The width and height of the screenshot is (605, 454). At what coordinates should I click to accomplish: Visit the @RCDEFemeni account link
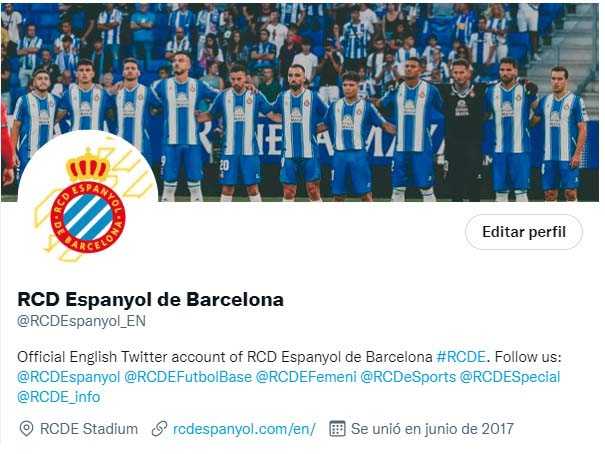coord(306,377)
